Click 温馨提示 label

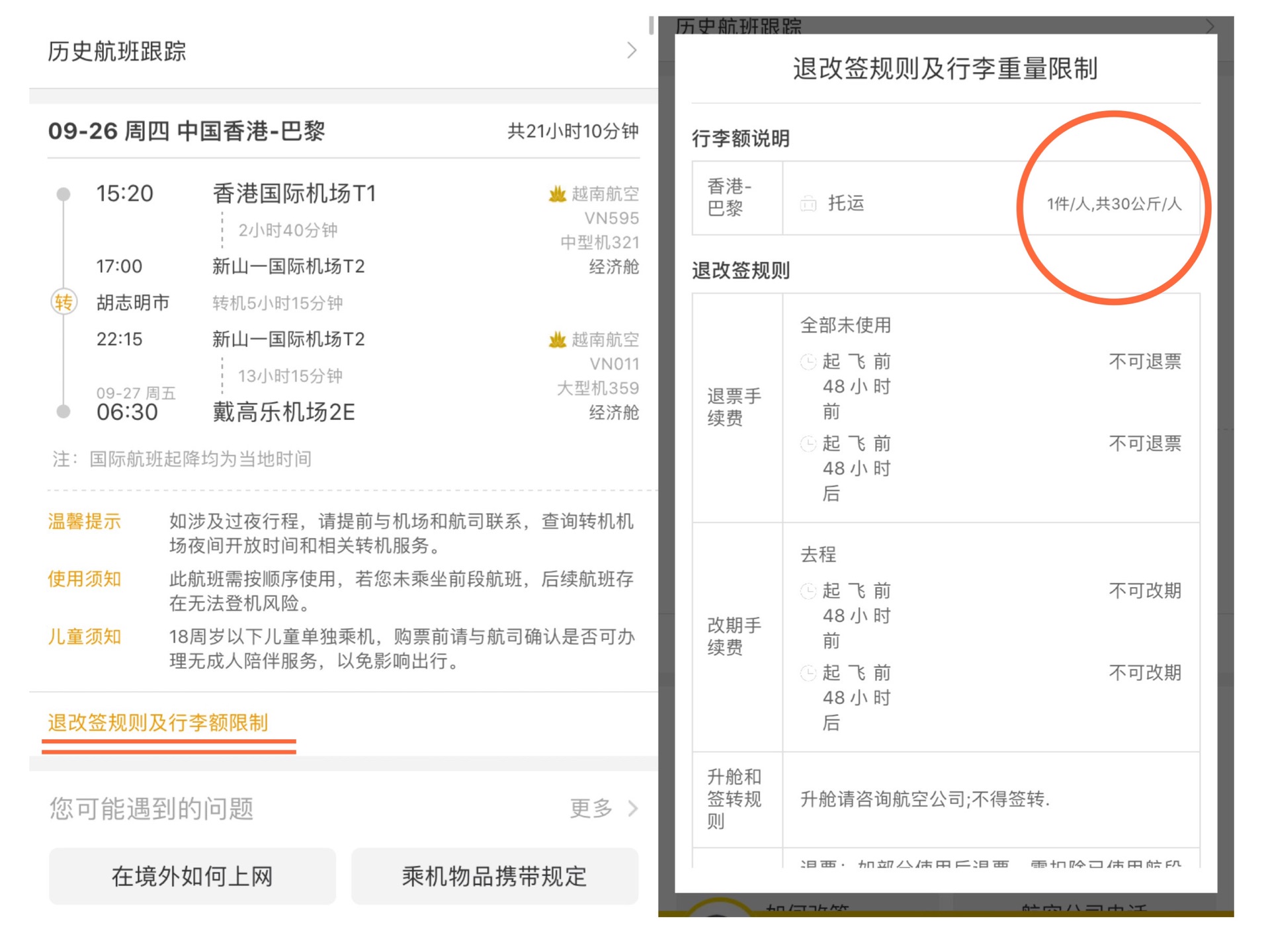(84, 522)
